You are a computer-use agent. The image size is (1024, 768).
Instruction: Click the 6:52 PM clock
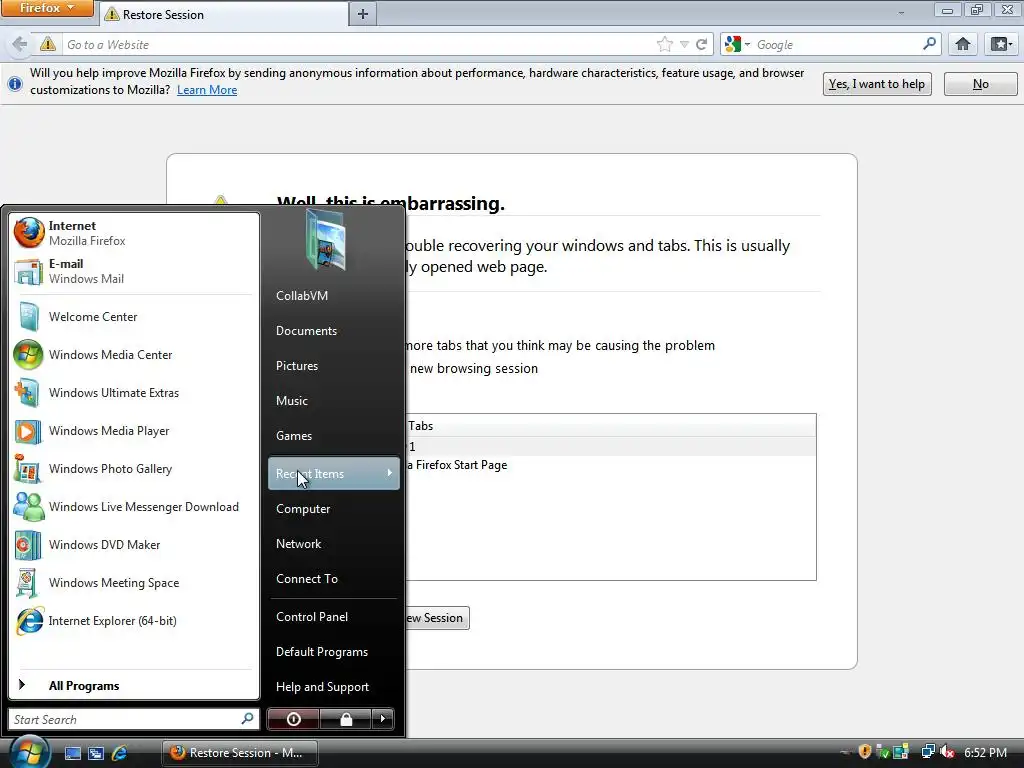tap(985, 752)
